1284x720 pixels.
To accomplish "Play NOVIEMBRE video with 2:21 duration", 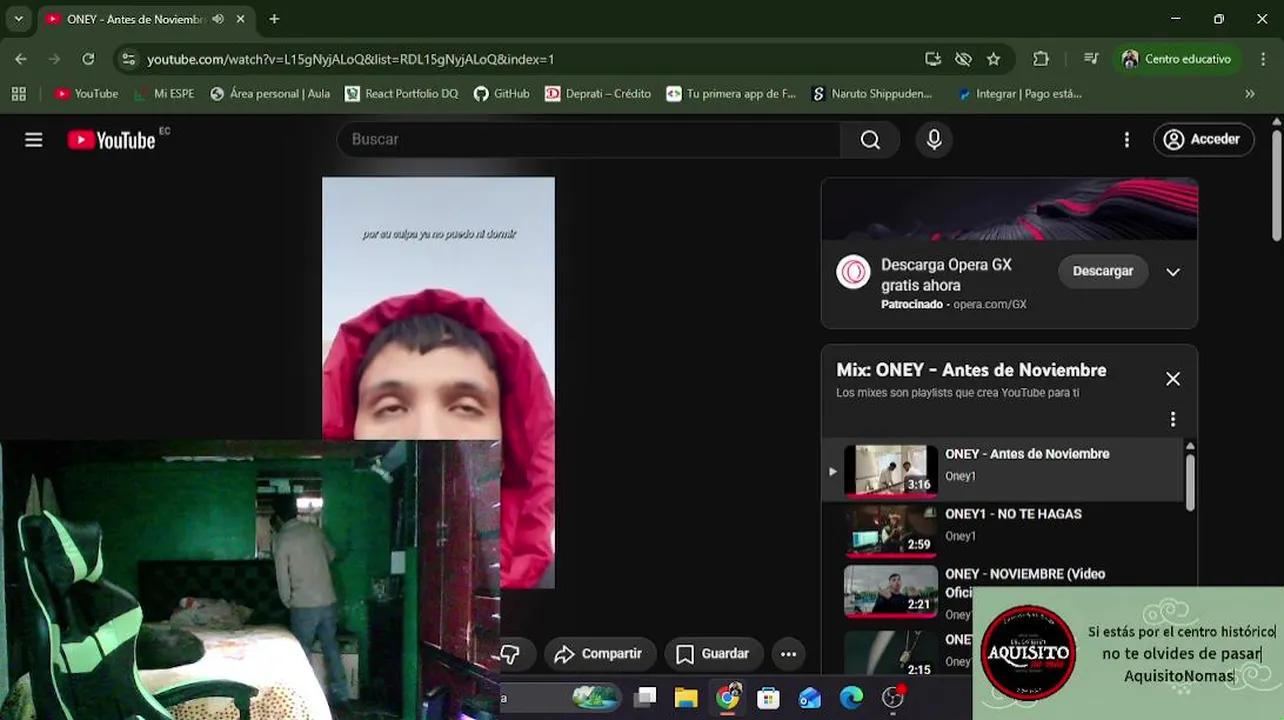I will pyautogui.click(x=891, y=590).
